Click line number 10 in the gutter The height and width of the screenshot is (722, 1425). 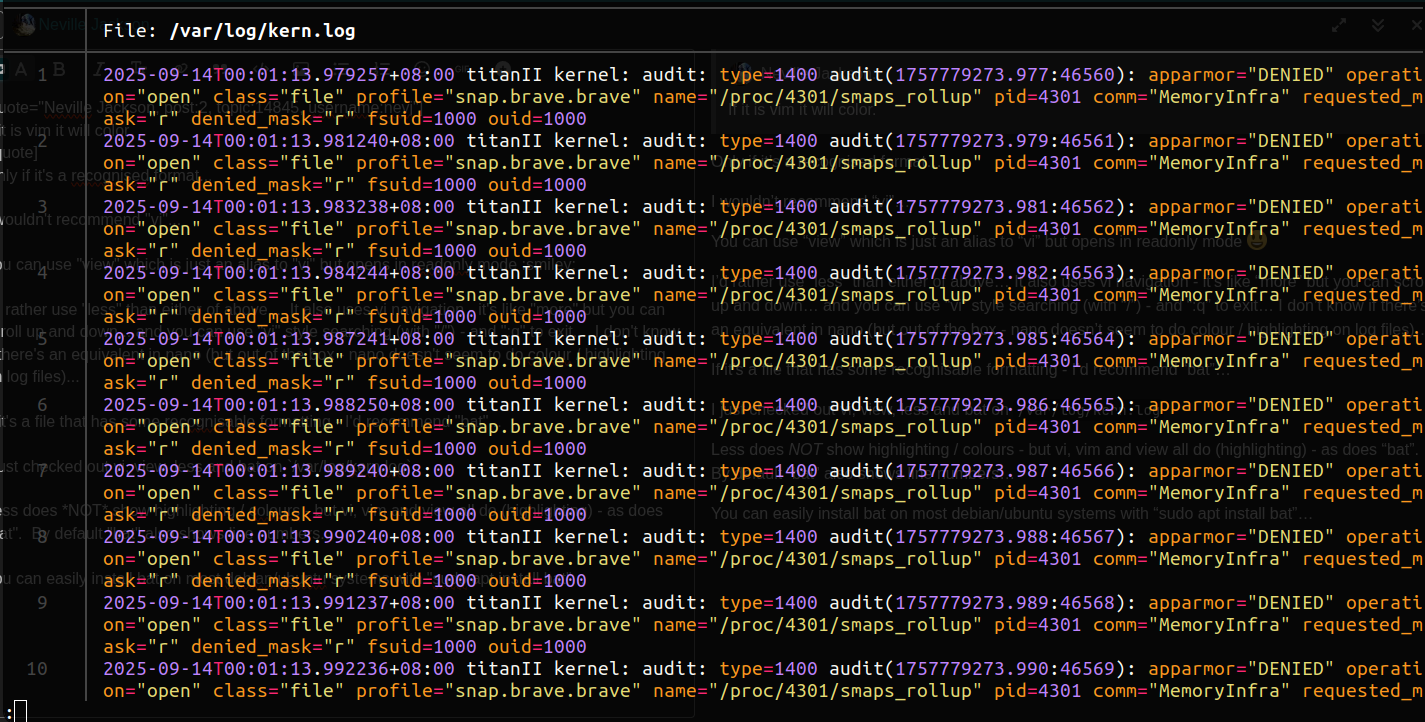[37, 669]
